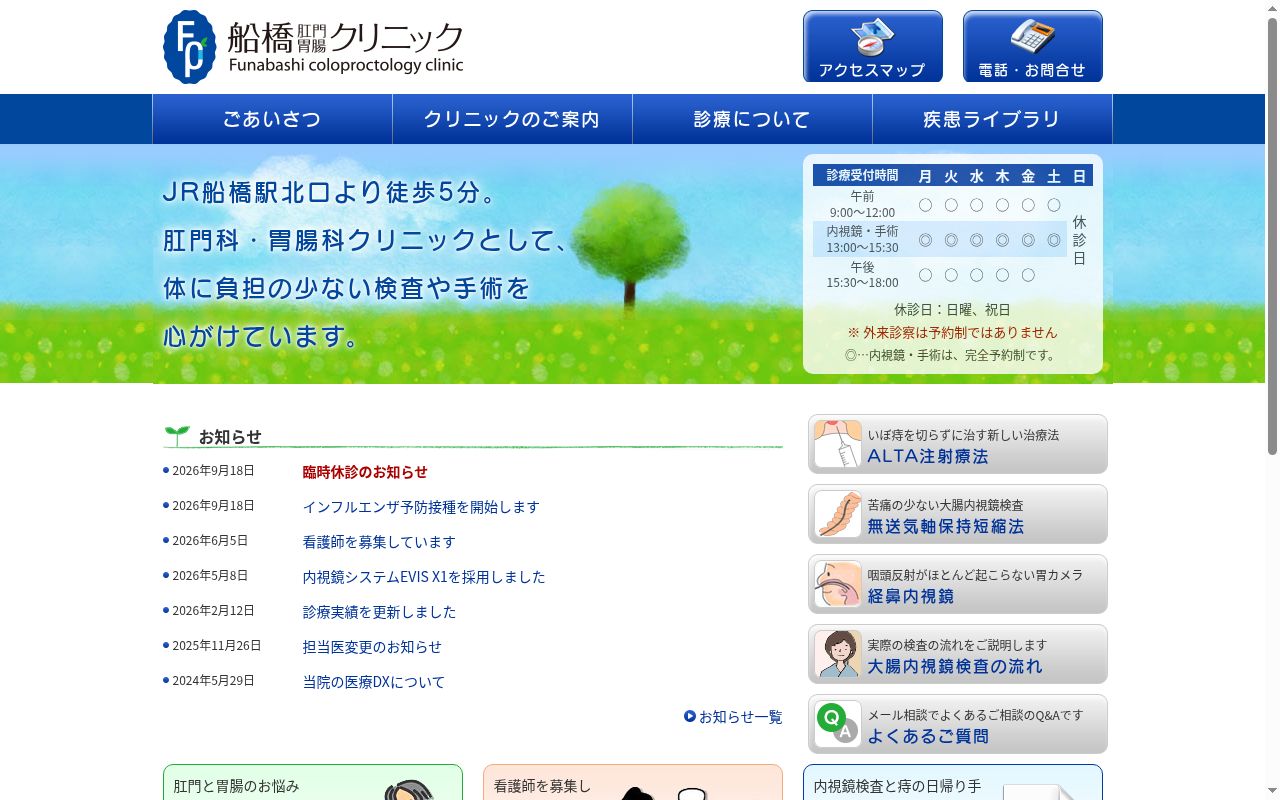Screen dimensions: 1280x800
Task: Click the 外来診察は予約制ではありません notice text
Action: 952,332
